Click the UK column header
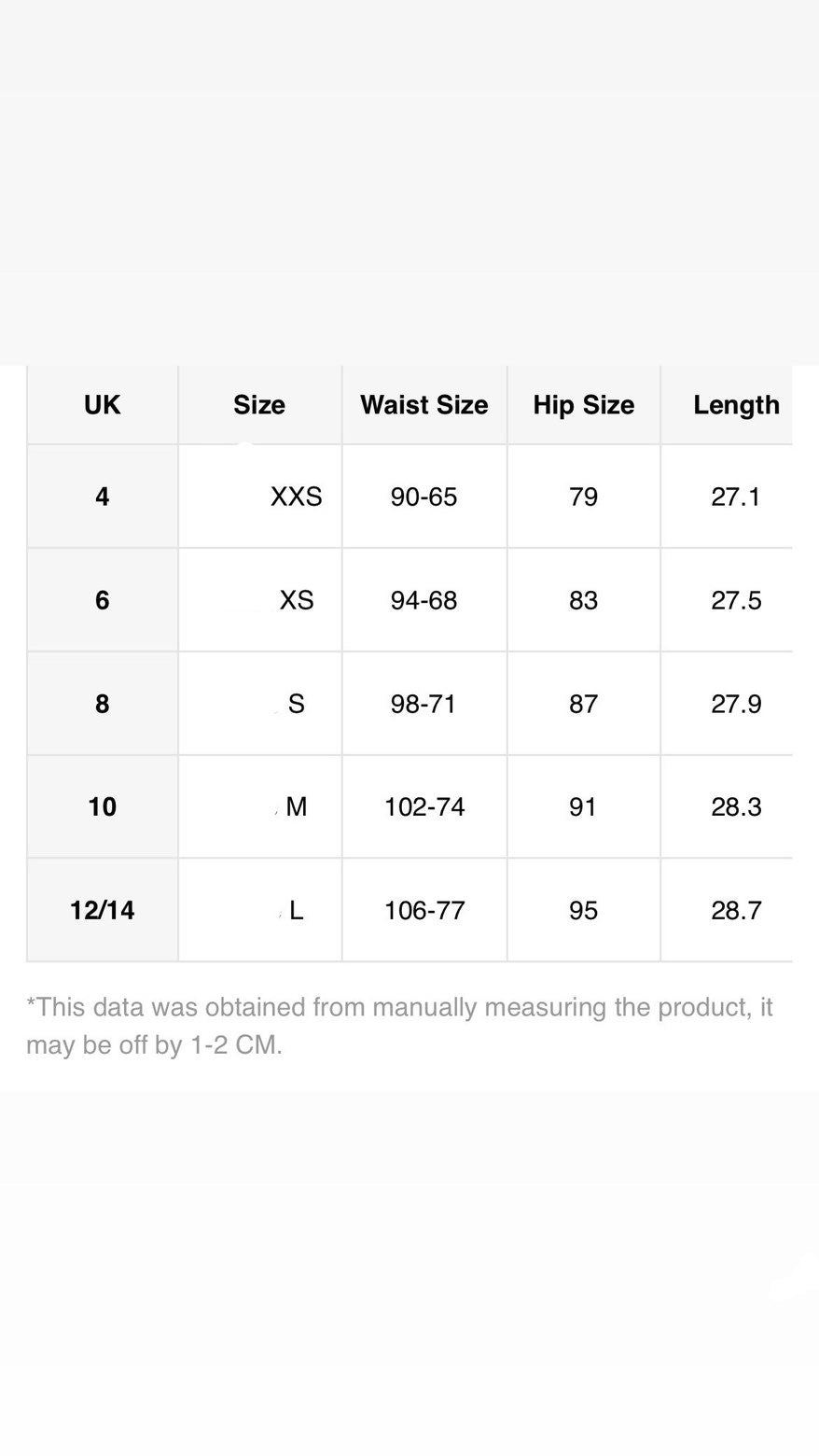The height and width of the screenshot is (1456, 819). pos(102,405)
